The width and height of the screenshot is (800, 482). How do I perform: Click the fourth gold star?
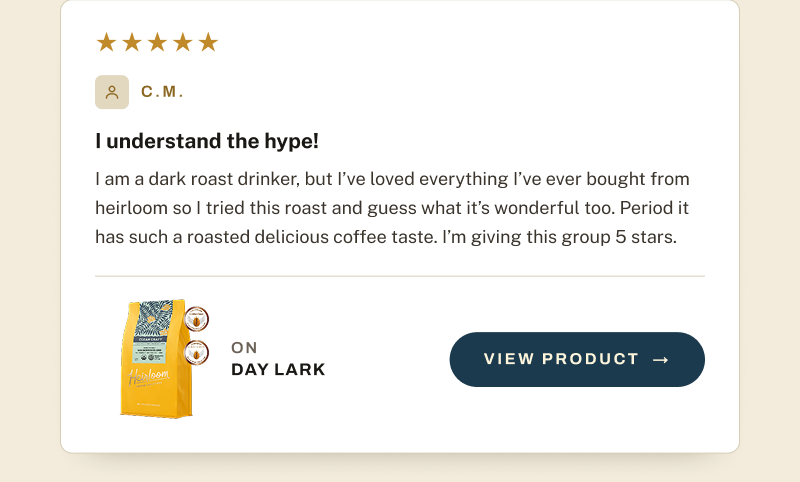(183, 42)
